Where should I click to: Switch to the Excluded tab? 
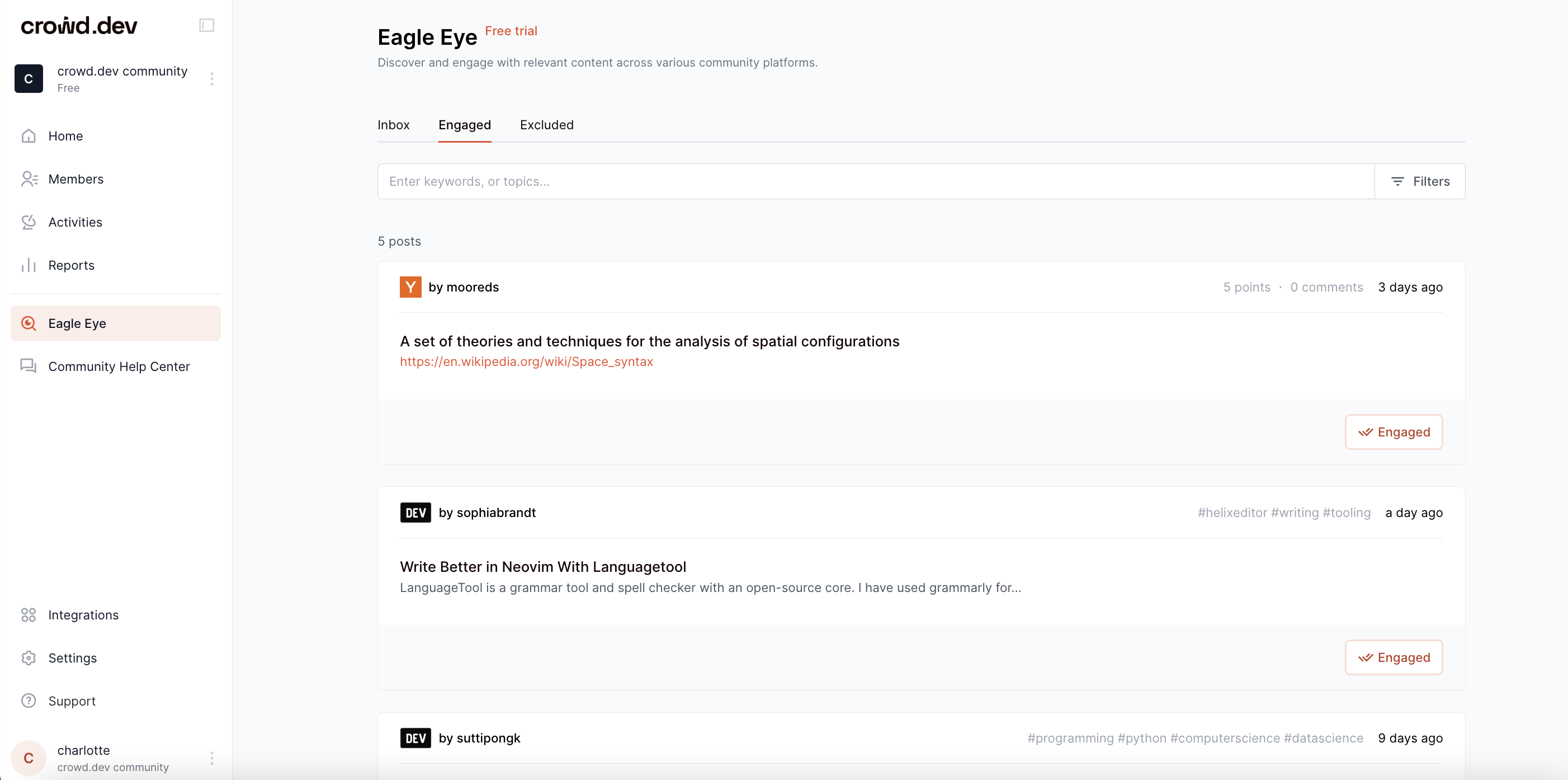pos(546,125)
